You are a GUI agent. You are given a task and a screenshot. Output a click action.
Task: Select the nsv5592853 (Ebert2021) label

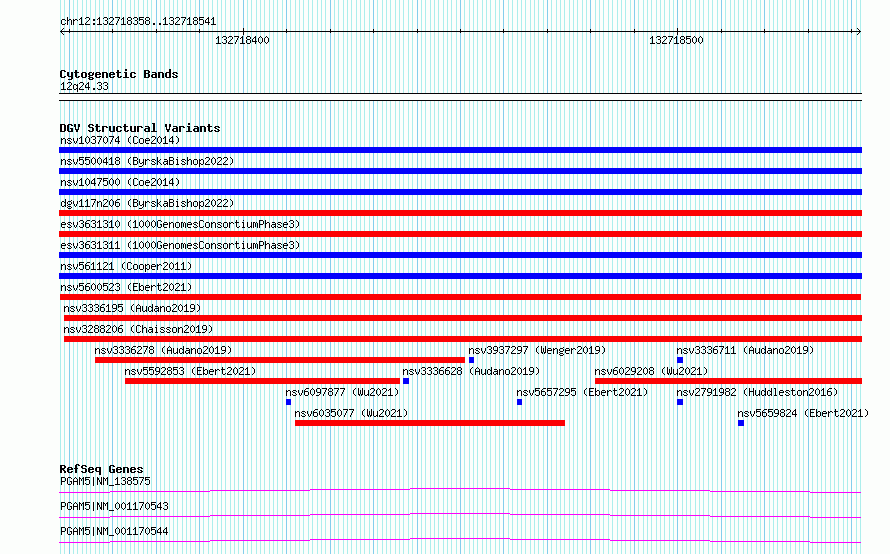pos(190,371)
